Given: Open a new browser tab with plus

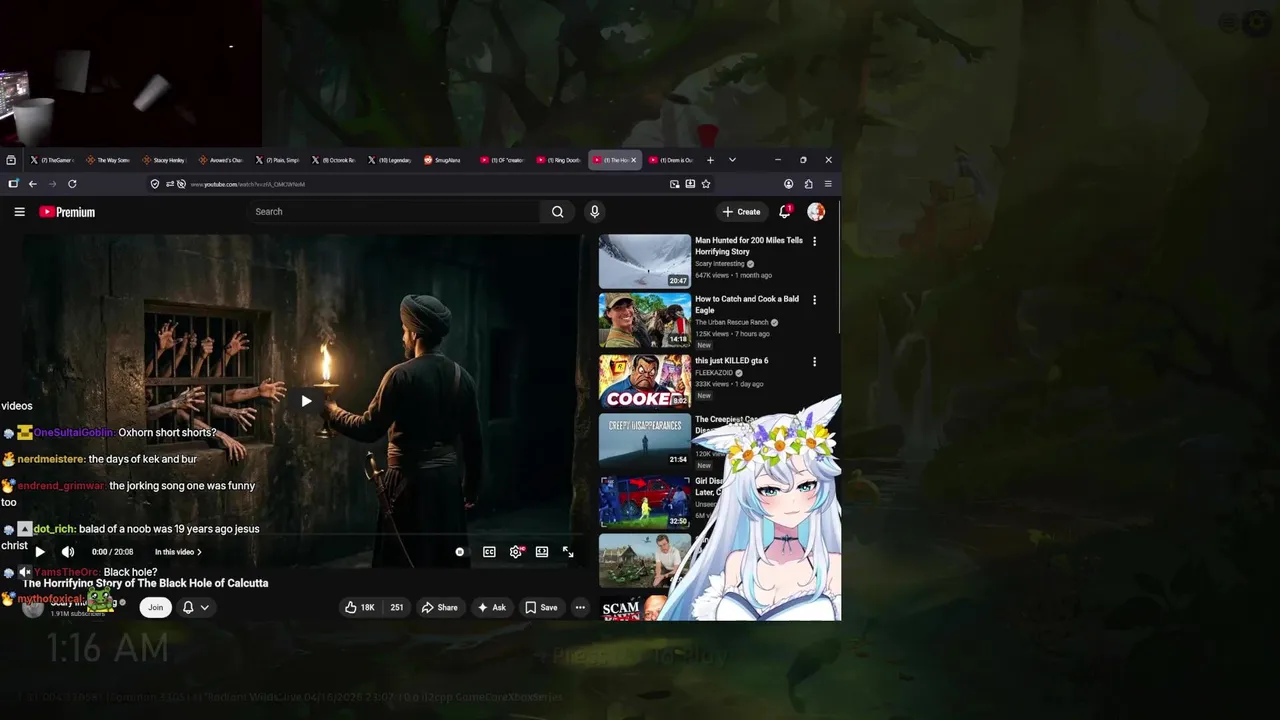Looking at the screenshot, I should click(710, 160).
